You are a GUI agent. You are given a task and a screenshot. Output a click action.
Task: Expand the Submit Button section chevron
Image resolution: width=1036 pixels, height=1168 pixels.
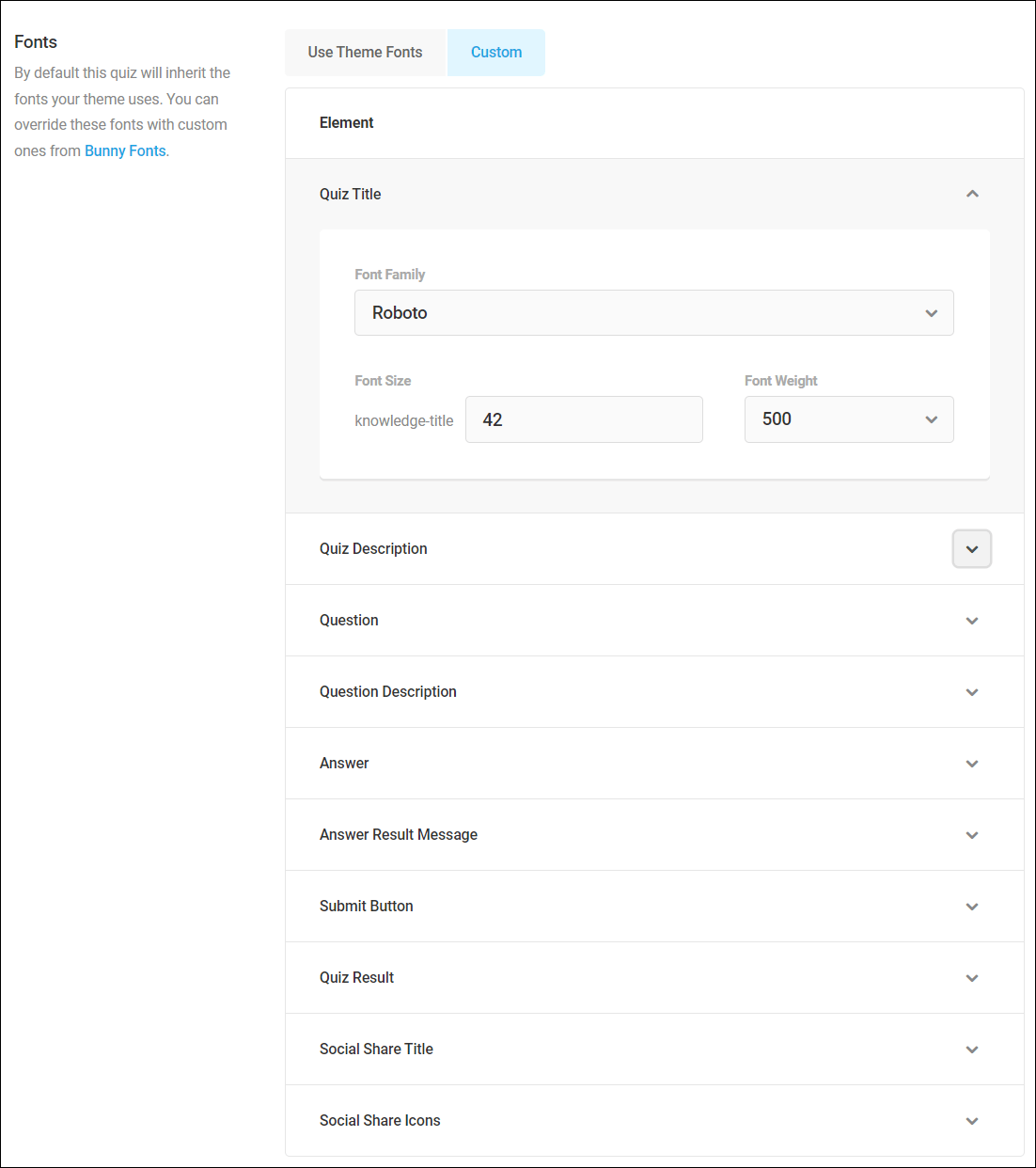pos(972,907)
